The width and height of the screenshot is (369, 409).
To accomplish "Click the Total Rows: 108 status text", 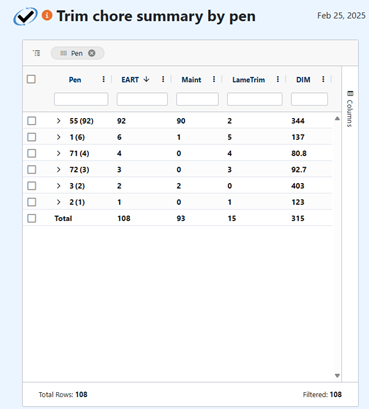I will coord(63,394).
